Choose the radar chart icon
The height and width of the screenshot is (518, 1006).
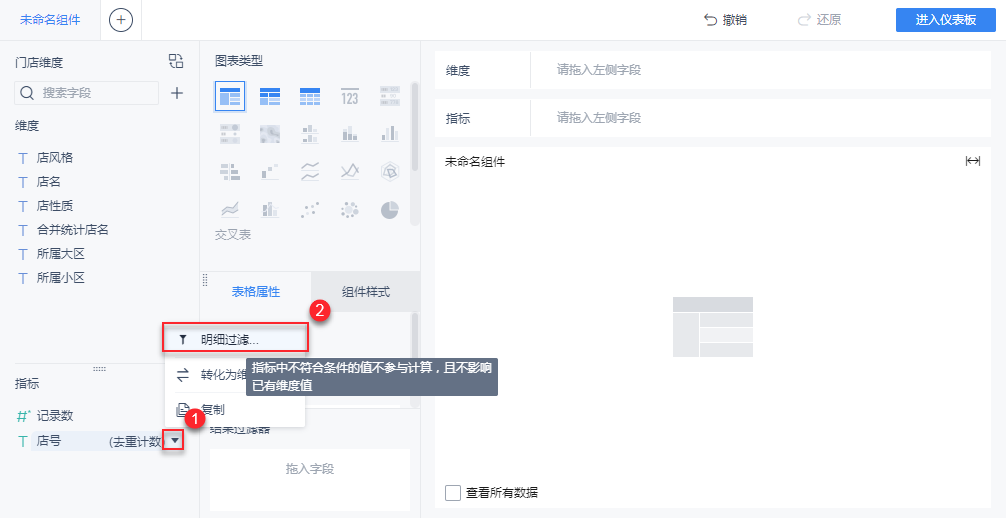389,171
